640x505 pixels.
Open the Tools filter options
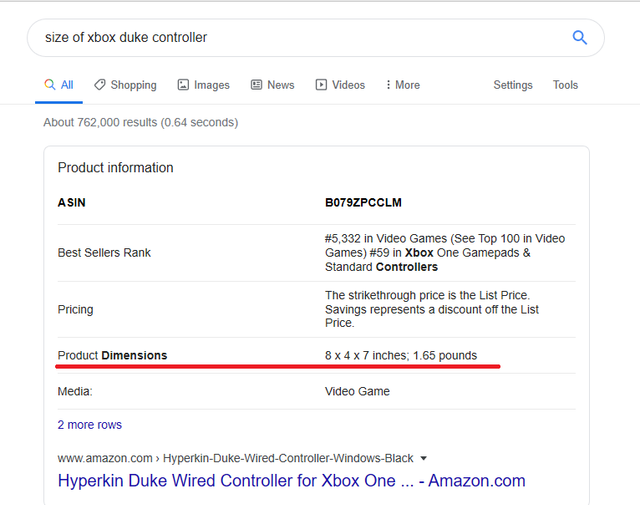[565, 85]
